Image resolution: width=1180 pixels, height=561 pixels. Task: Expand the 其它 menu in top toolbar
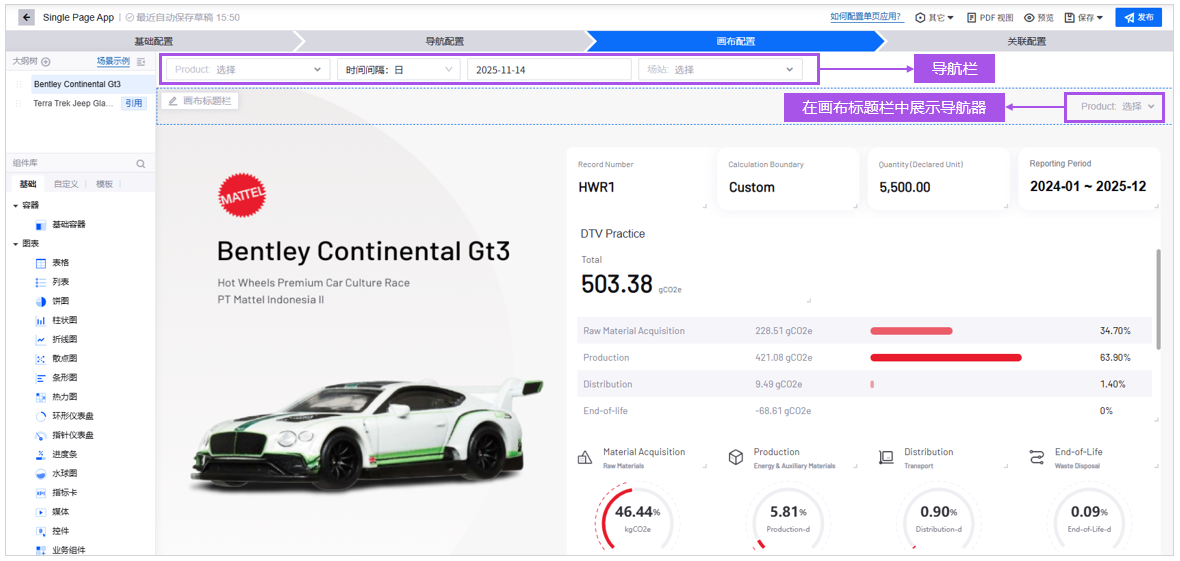coord(934,17)
